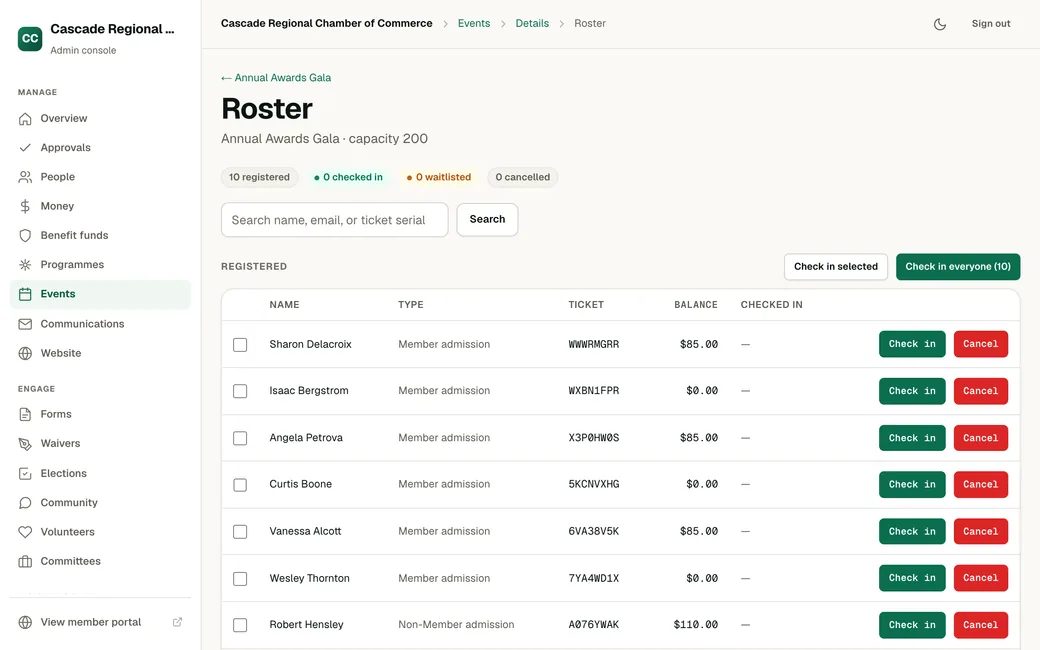Check the box next to Wesley Thornton
The height and width of the screenshot is (650, 1040).
click(240, 579)
